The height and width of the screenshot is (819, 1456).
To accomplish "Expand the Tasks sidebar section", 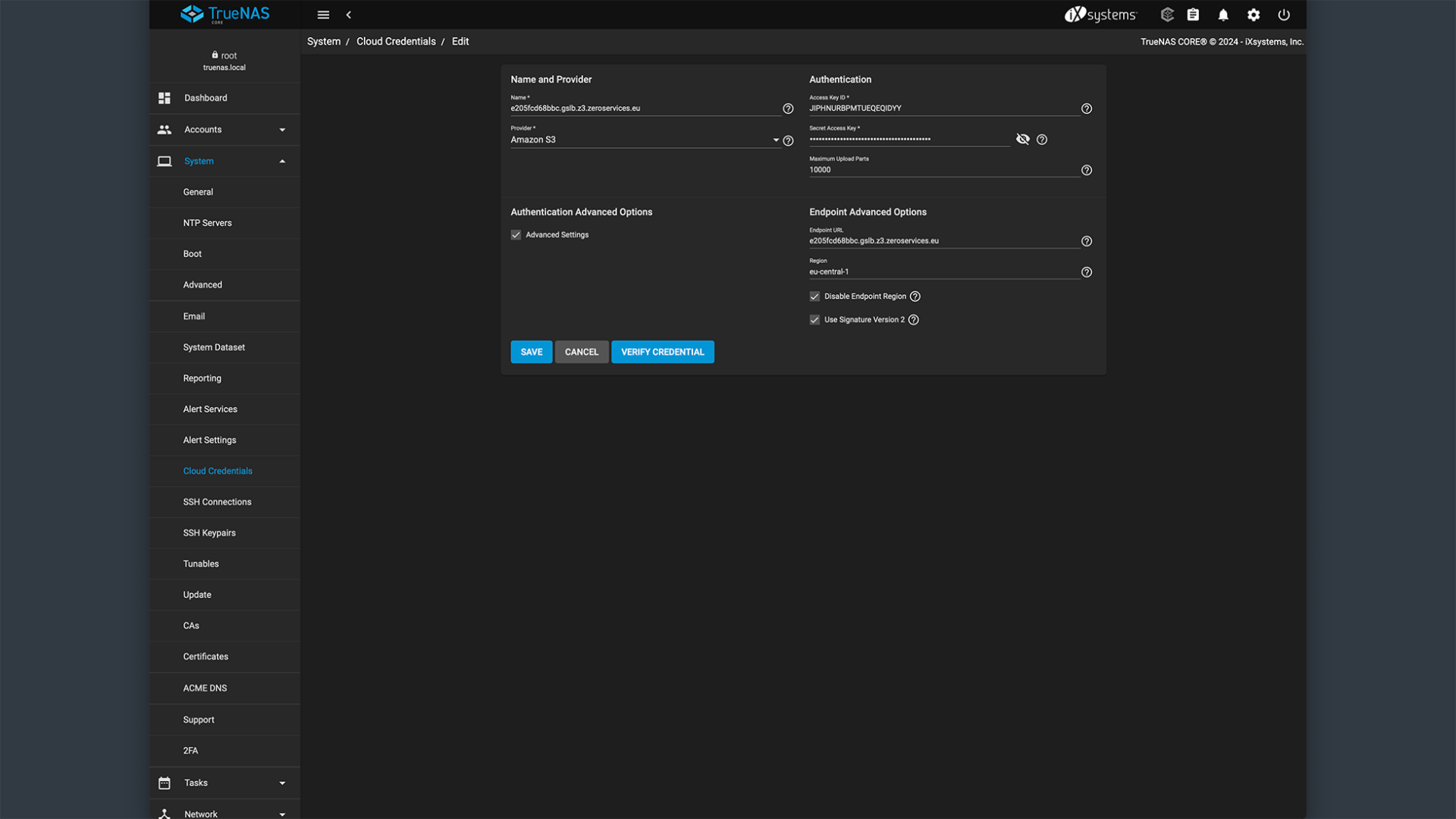I will tap(282, 783).
